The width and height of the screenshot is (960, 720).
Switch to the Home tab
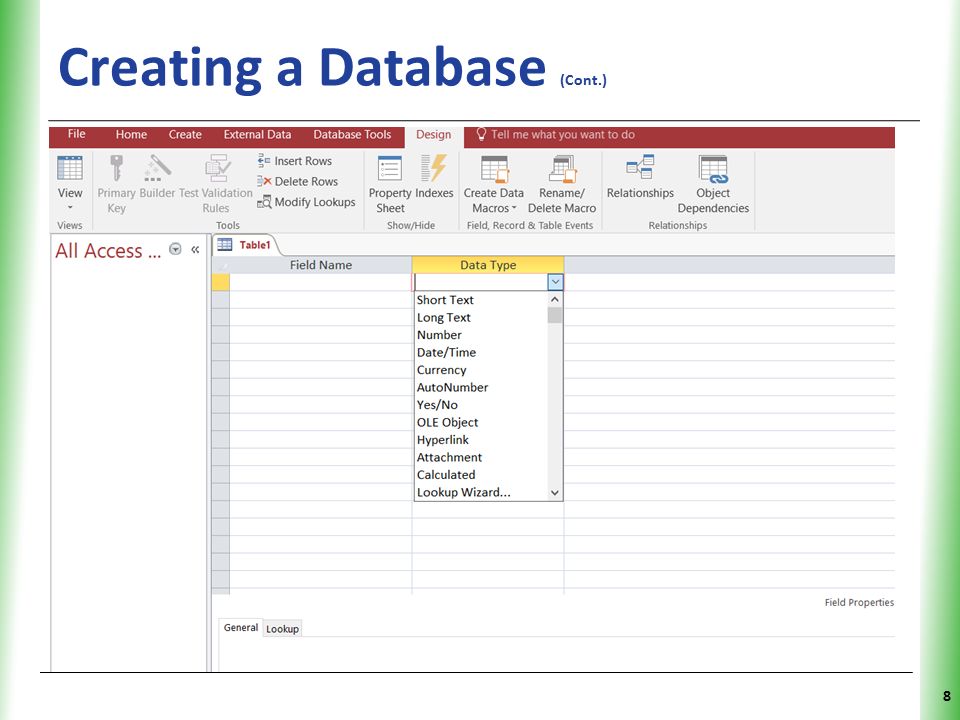(131, 134)
